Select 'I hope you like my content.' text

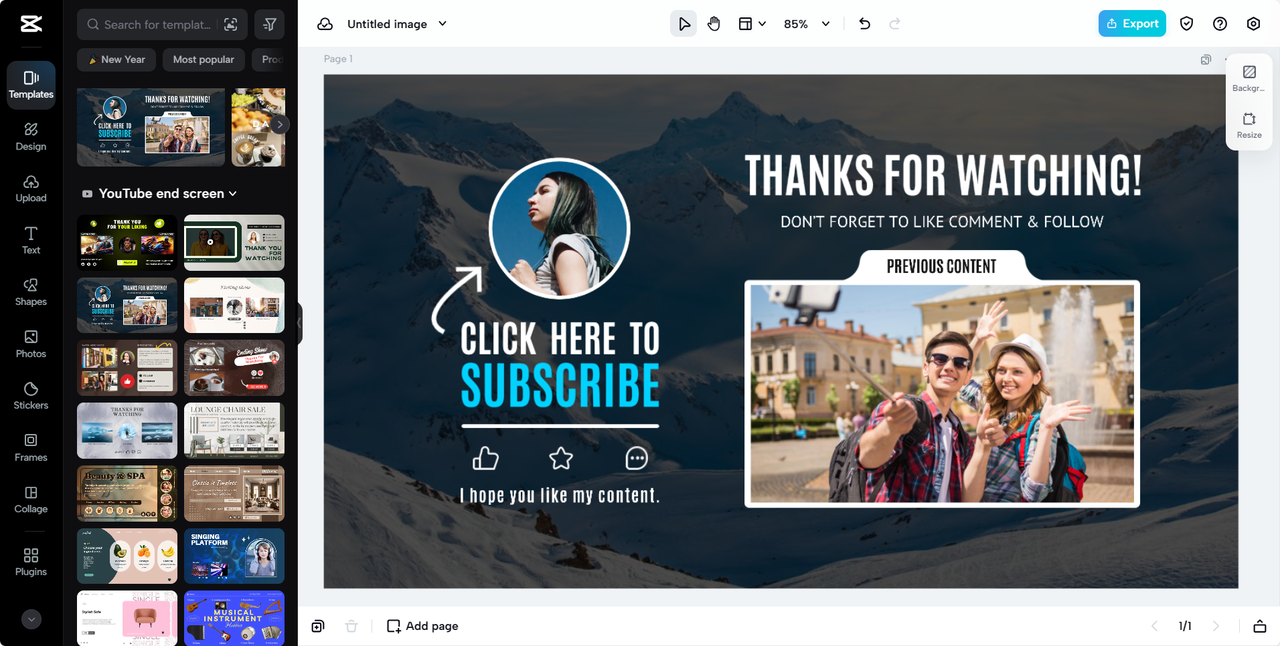pyautogui.click(x=560, y=495)
